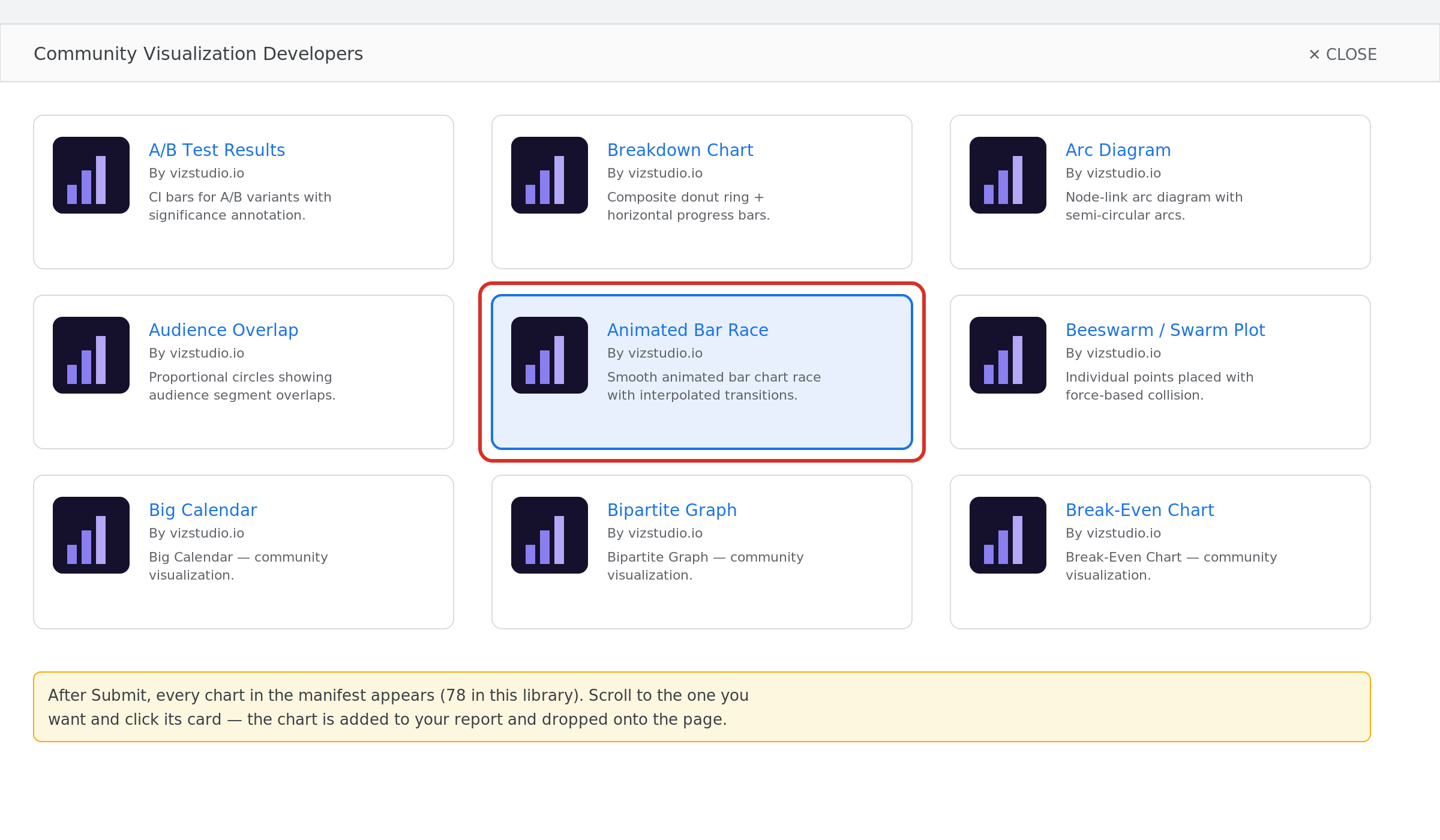This screenshot has width=1440, height=840.
Task: Open the Audience Overlap title link
Action: click(x=223, y=330)
